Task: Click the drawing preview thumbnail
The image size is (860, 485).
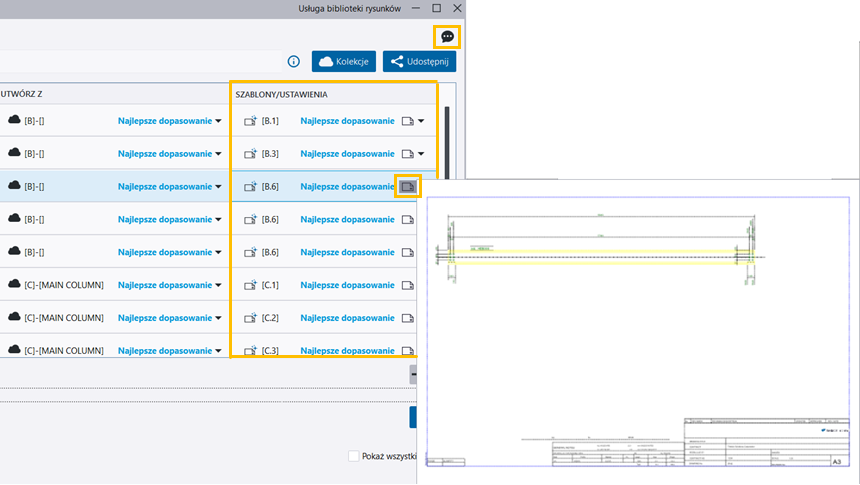Action: (x=638, y=330)
